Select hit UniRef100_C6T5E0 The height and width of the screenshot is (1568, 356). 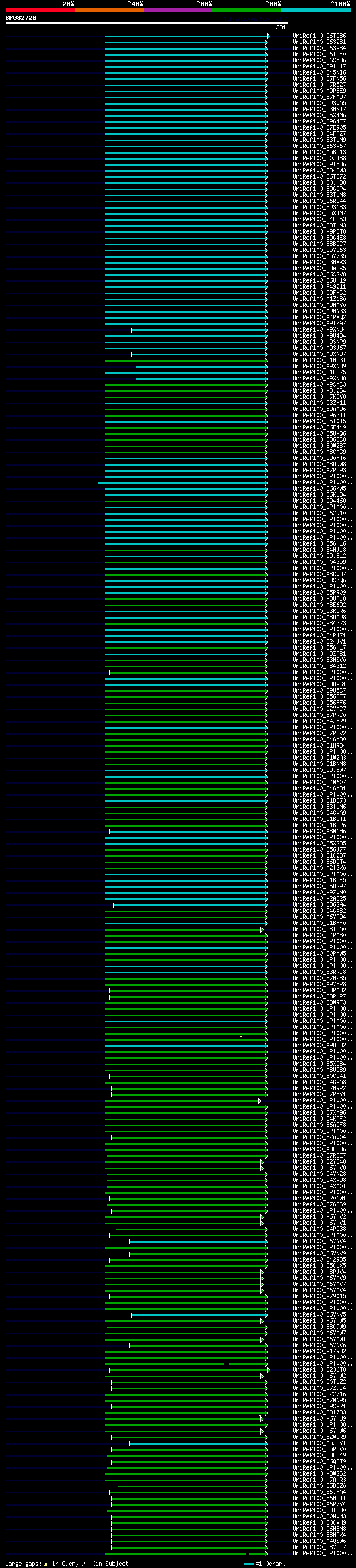coord(319,55)
